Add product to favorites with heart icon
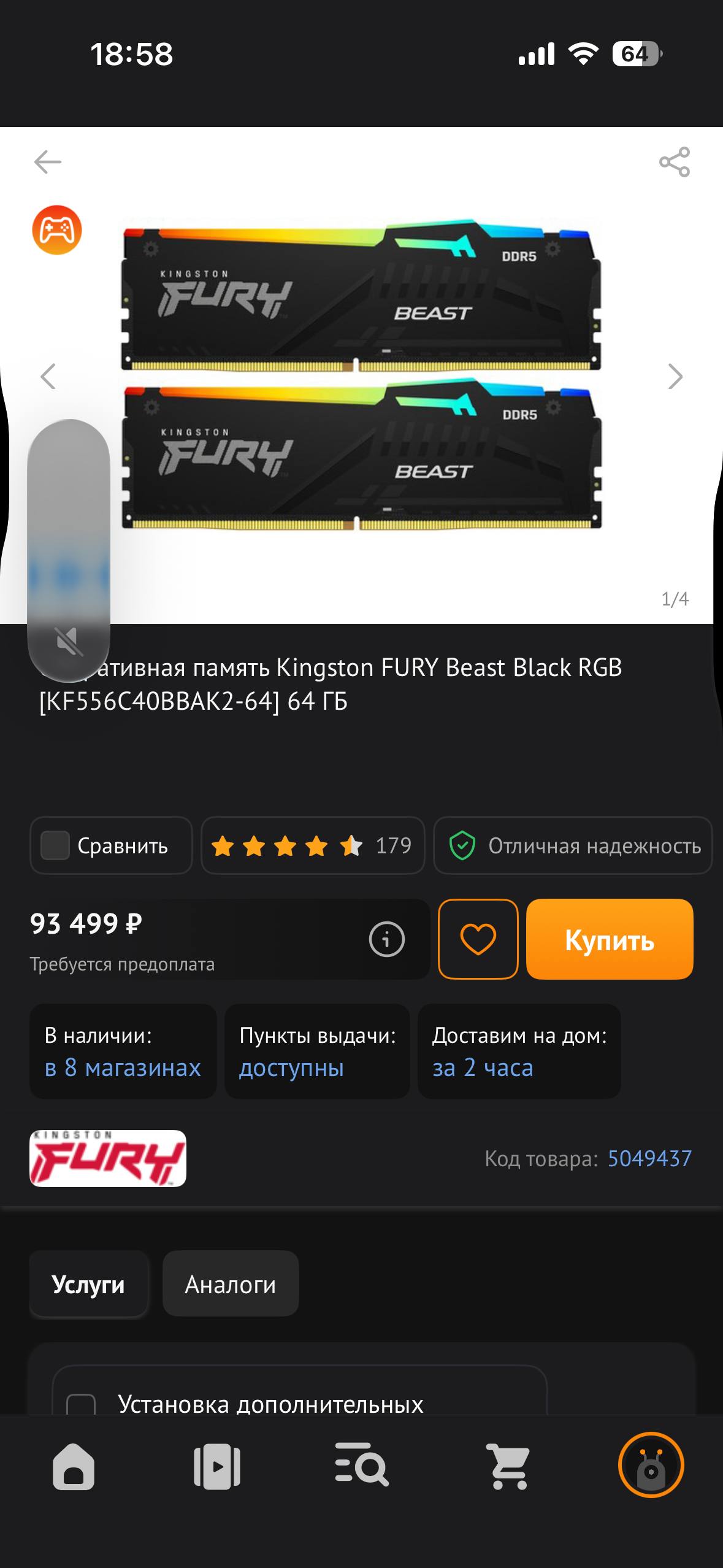Image resolution: width=723 pixels, height=1568 pixels. [x=478, y=939]
